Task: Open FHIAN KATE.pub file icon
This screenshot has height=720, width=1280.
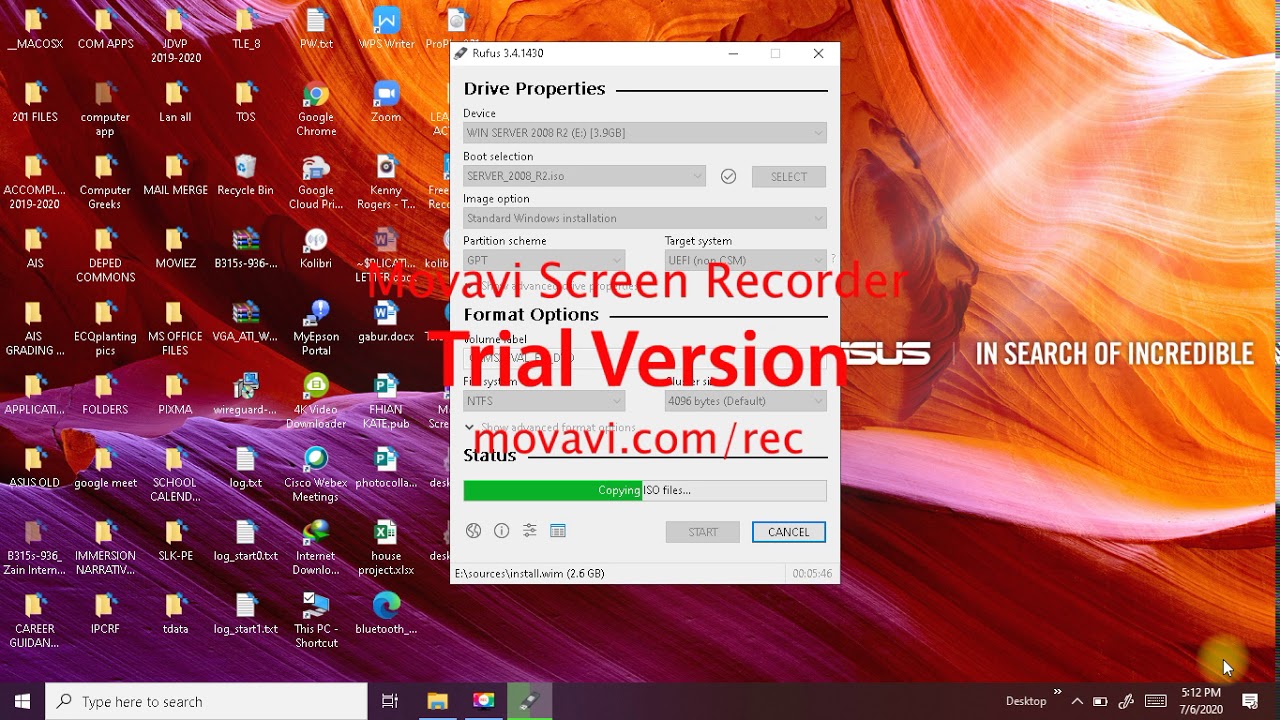Action: pos(386,402)
